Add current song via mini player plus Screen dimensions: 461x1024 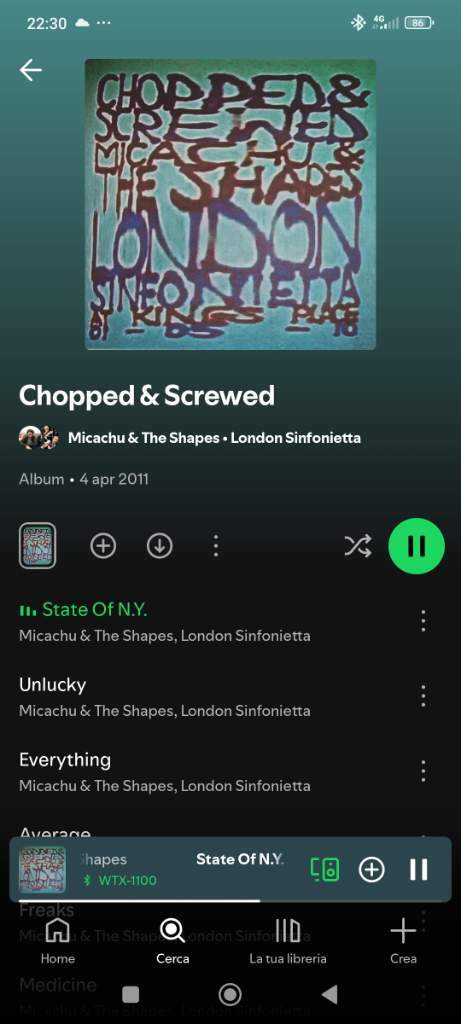(x=372, y=869)
